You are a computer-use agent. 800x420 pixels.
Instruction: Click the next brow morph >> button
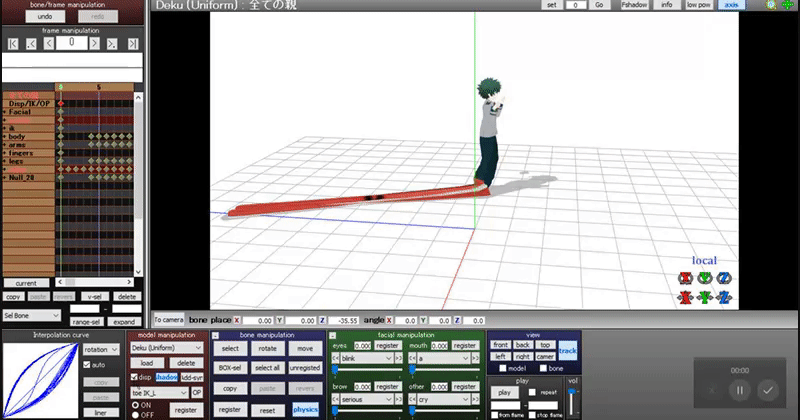[x=398, y=400]
